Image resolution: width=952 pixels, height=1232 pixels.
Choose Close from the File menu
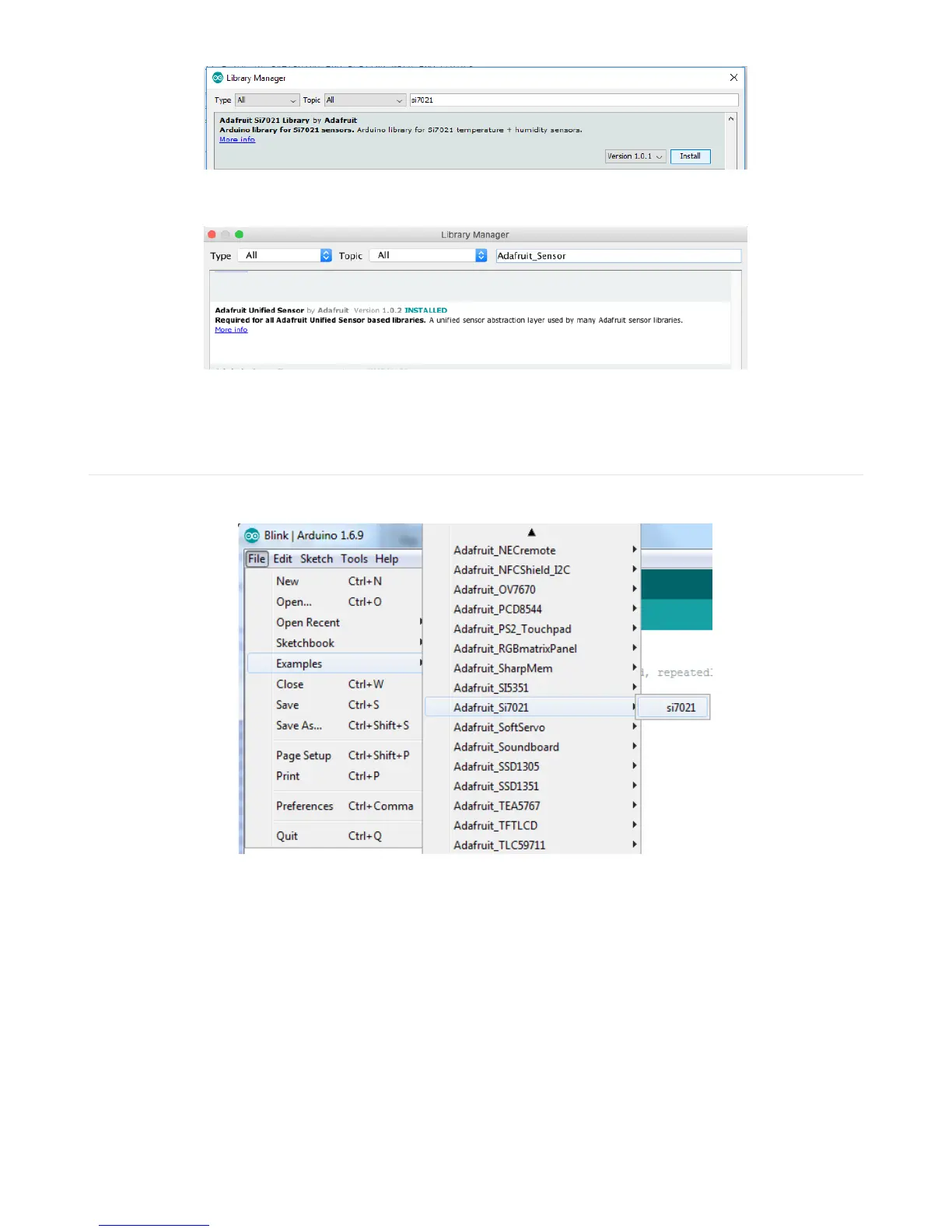pyautogui.click(x=334, y=684)
